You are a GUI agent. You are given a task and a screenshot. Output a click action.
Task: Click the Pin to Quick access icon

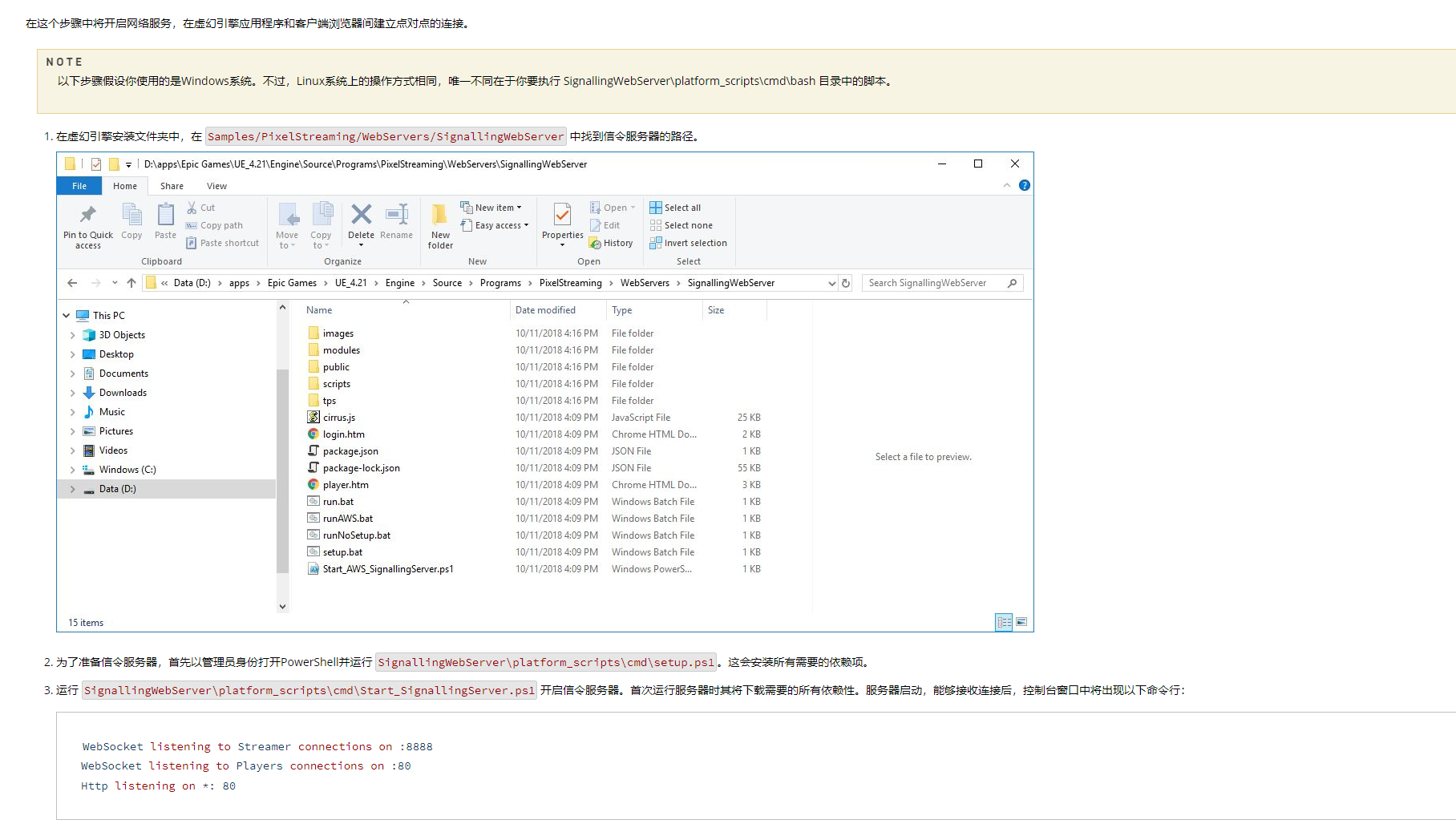click(88, 215)
